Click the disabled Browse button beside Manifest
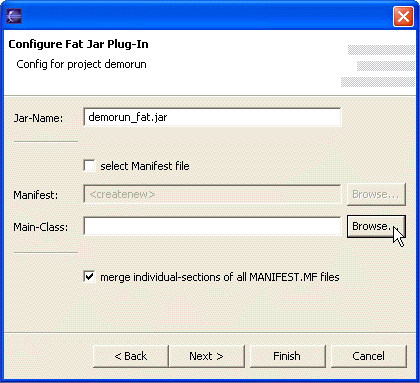 coord(376,194)
